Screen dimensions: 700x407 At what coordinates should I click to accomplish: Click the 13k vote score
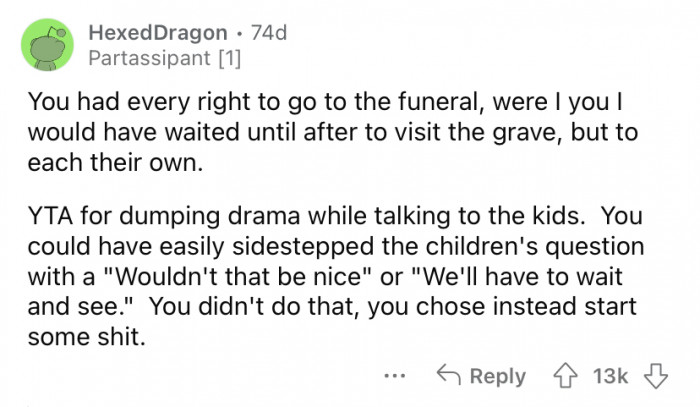click(610, 376)
